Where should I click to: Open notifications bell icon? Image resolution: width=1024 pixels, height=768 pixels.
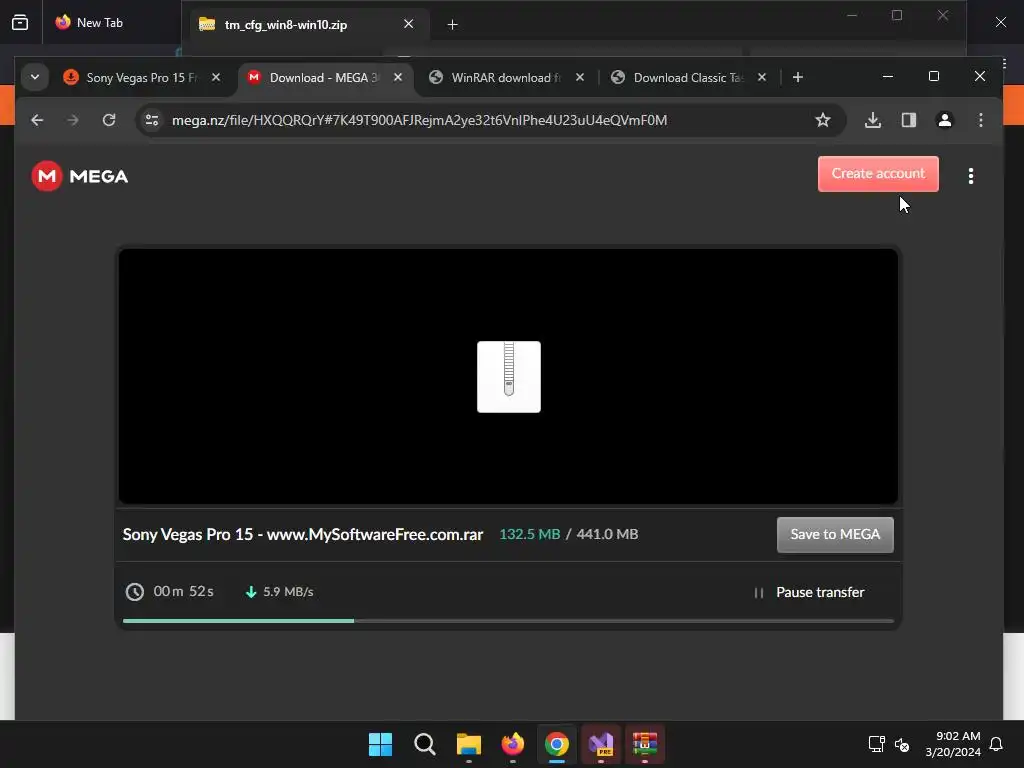(x=996, y=744)
